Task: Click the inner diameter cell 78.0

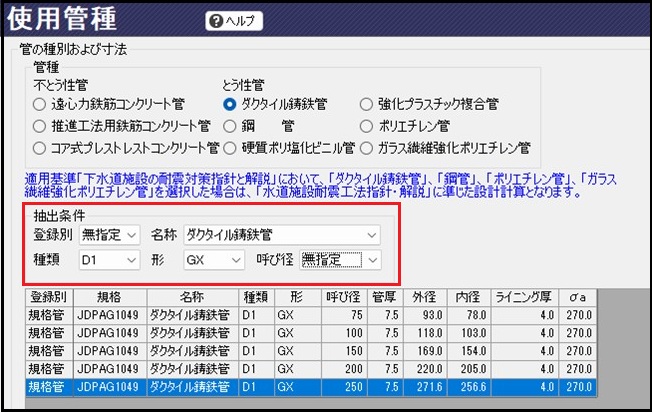Action: click(469, 315)
